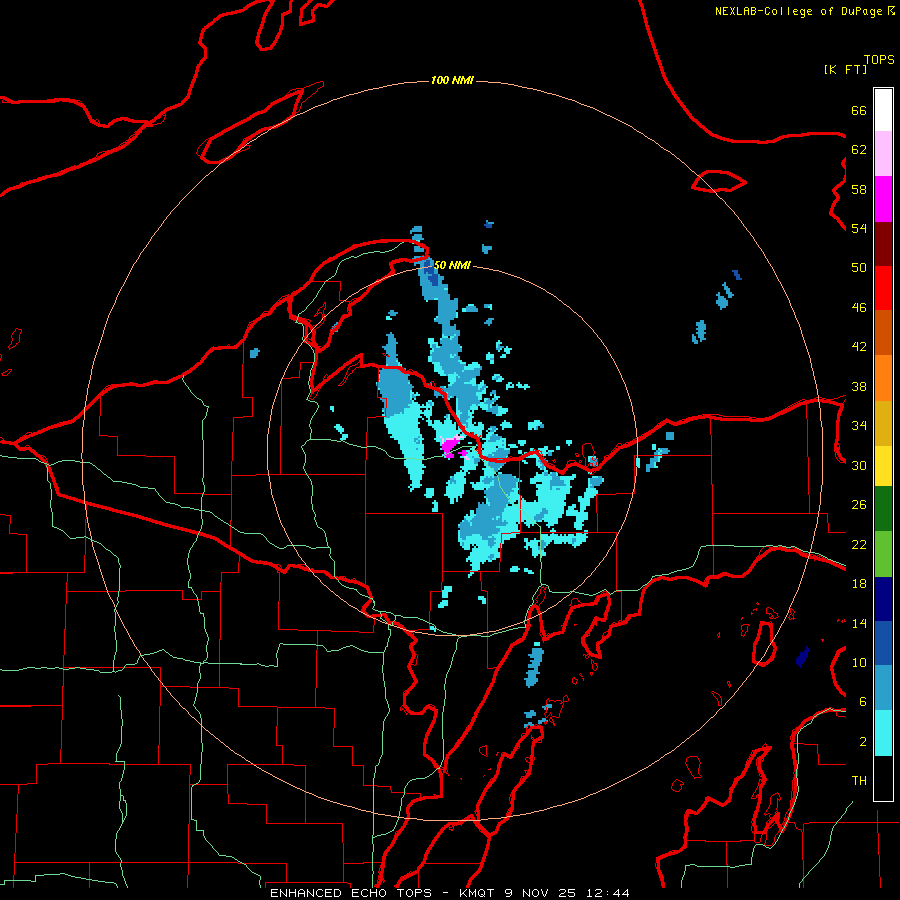Click the light green 22 kft legend swatch
Image resolution: width=900 pixels, height=900 pixels.
coord(883,554)
